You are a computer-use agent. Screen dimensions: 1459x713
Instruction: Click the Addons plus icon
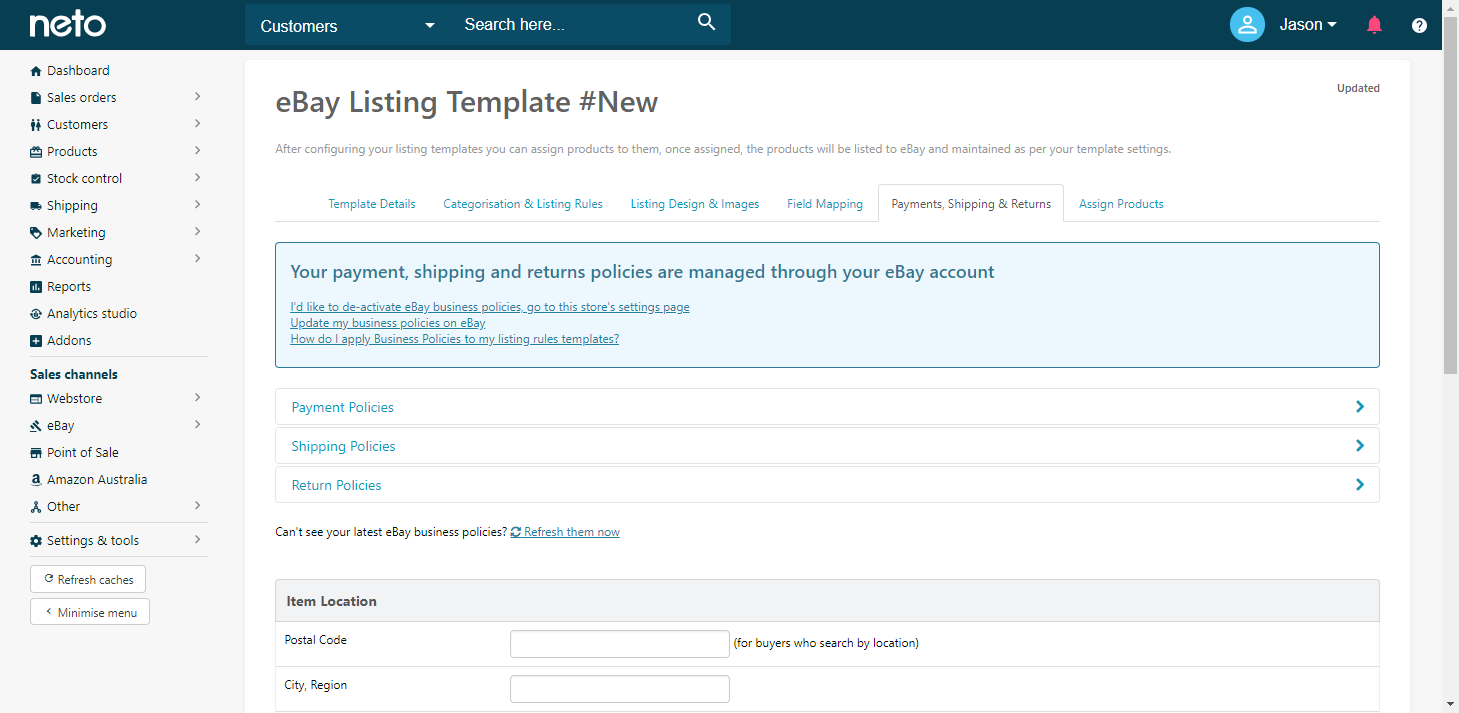coord(36,341)
